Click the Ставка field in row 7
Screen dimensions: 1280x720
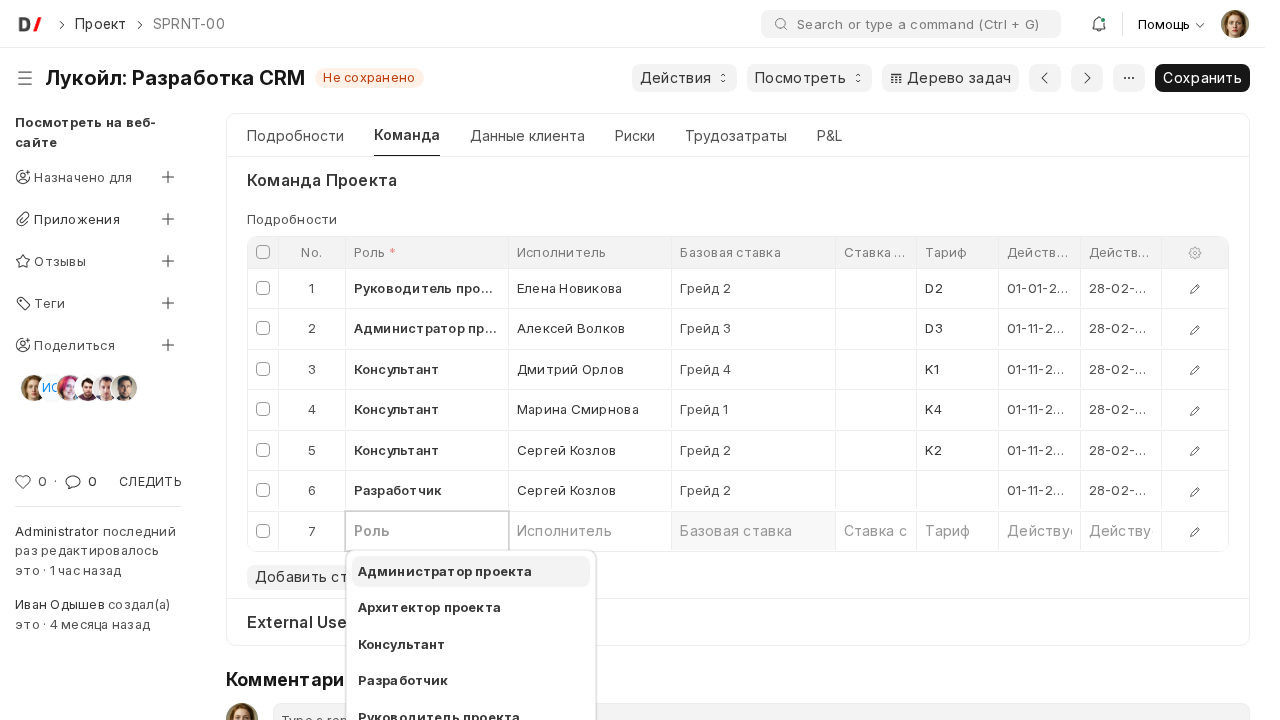point(876,531)
